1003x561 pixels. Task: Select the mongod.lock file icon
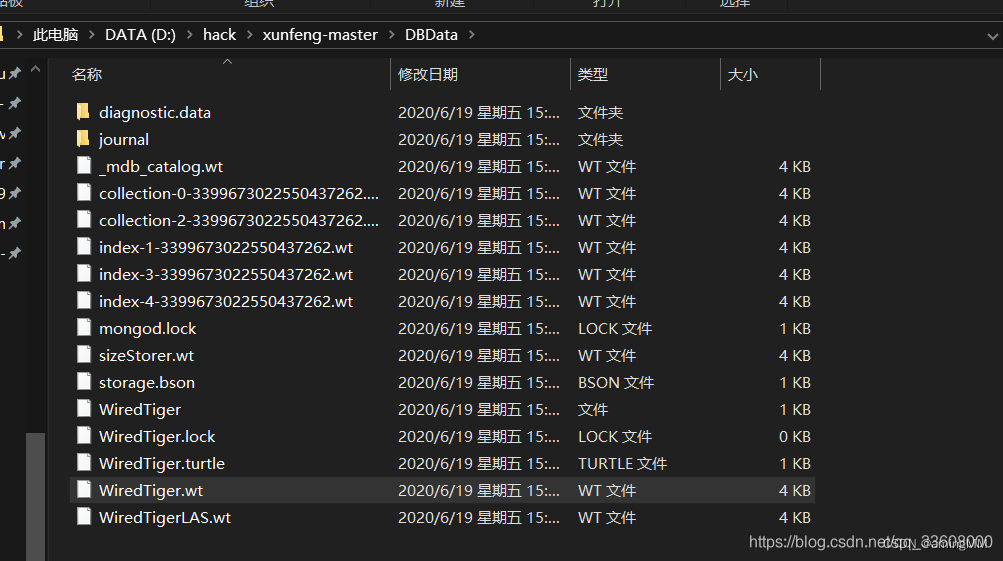click(x=84, y=328)
